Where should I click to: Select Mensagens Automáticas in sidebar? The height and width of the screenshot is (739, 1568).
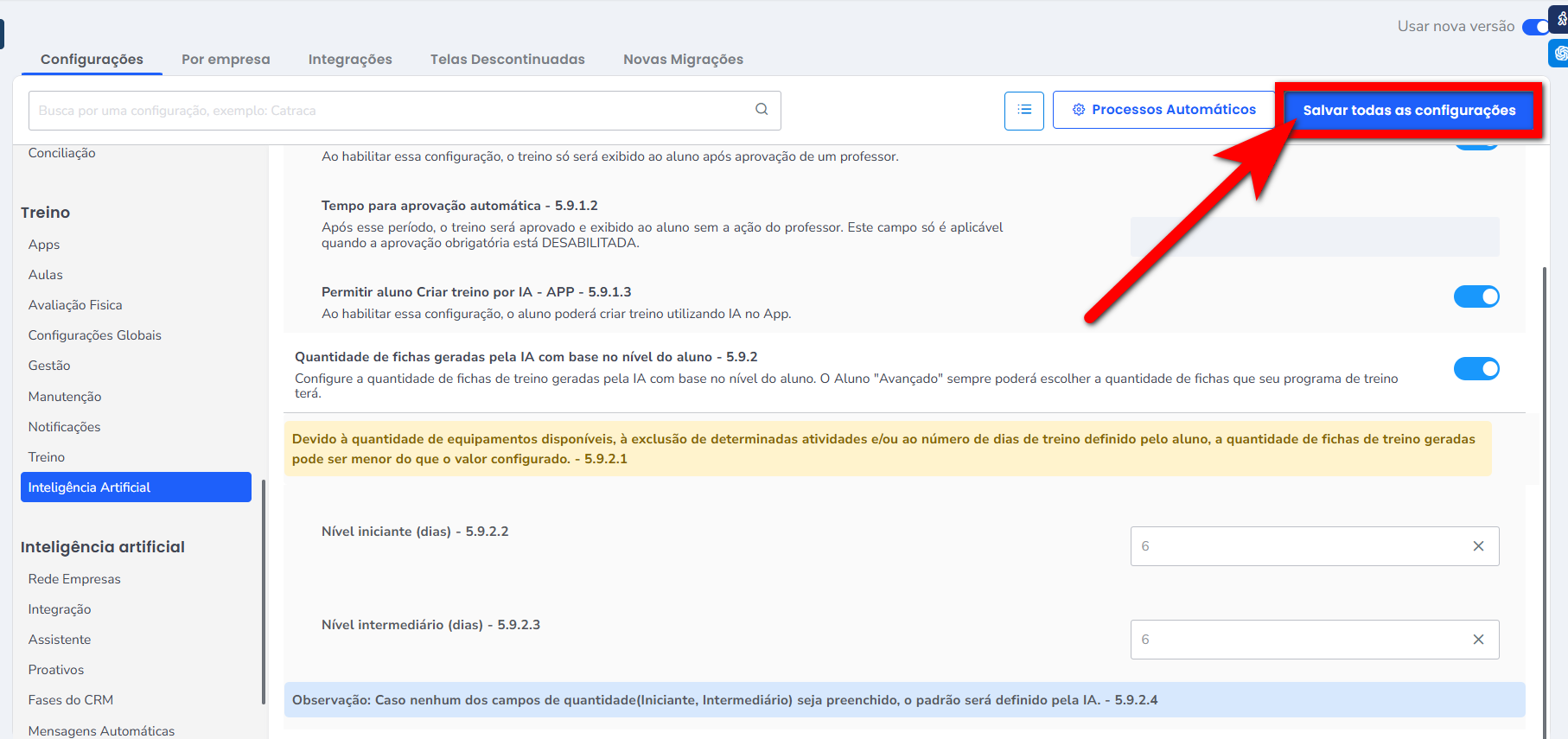101,731
